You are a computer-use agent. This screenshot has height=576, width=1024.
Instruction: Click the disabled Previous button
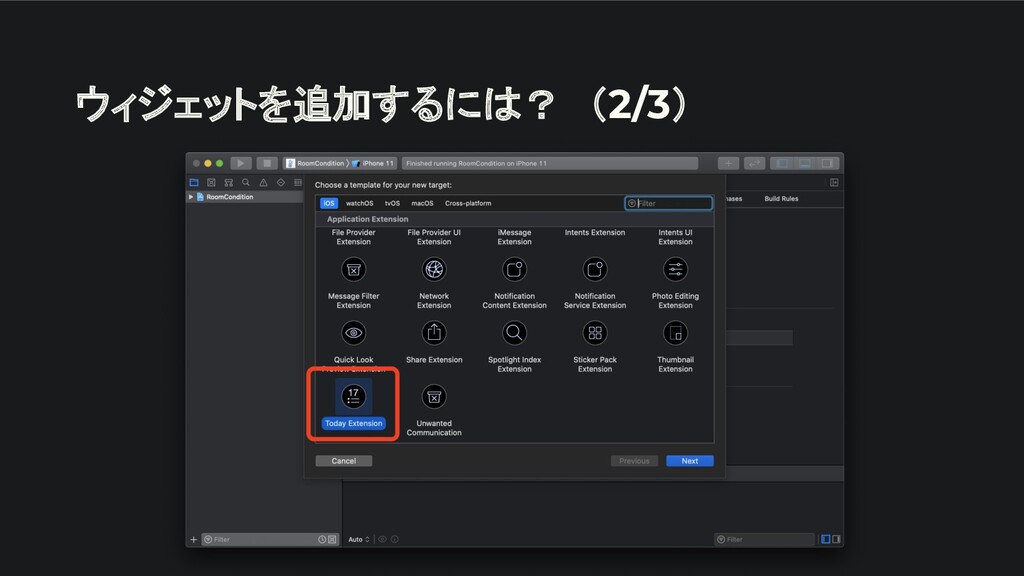(634, 461)
